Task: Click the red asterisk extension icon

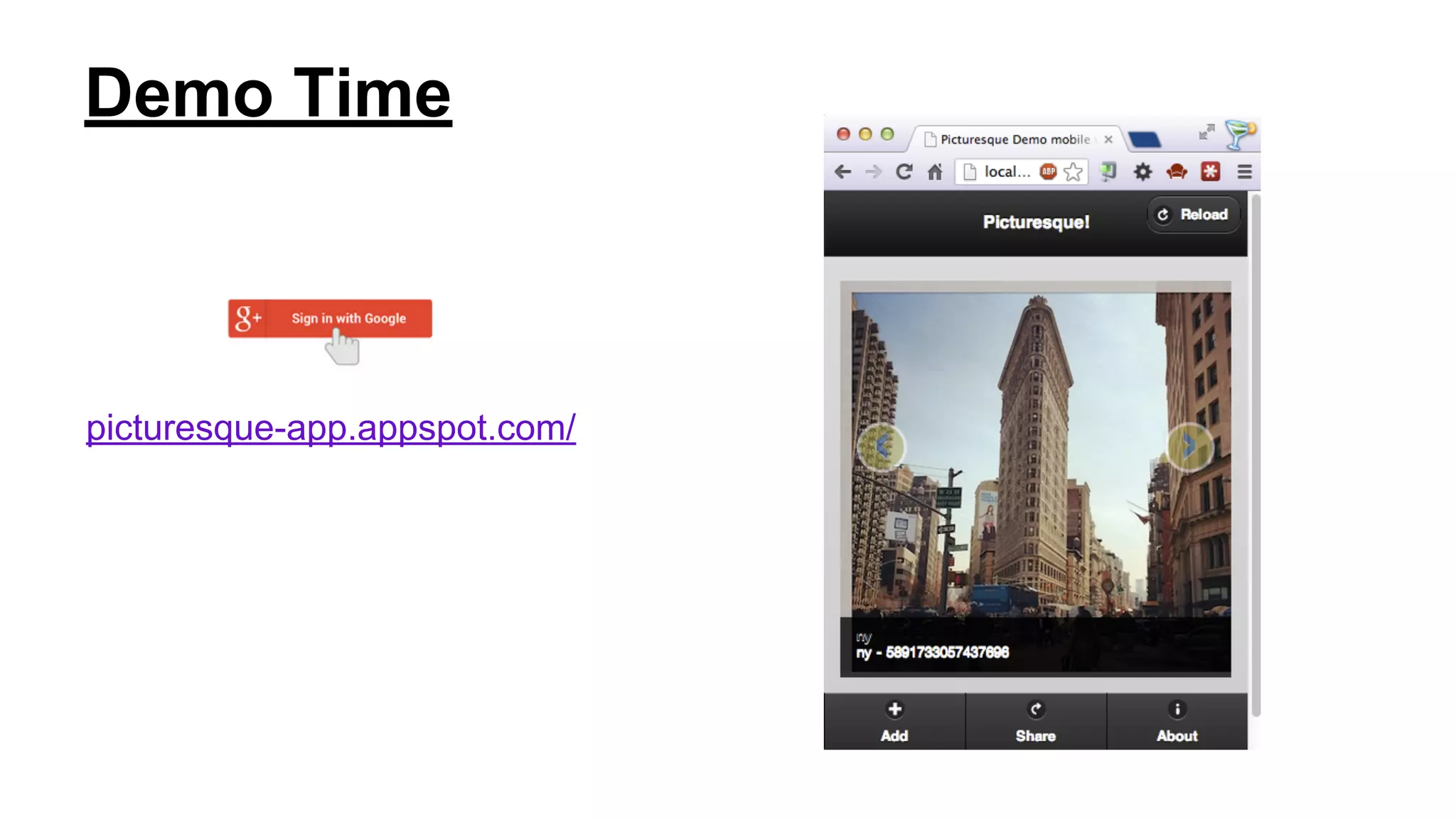Action: (x=1210, y=171)
